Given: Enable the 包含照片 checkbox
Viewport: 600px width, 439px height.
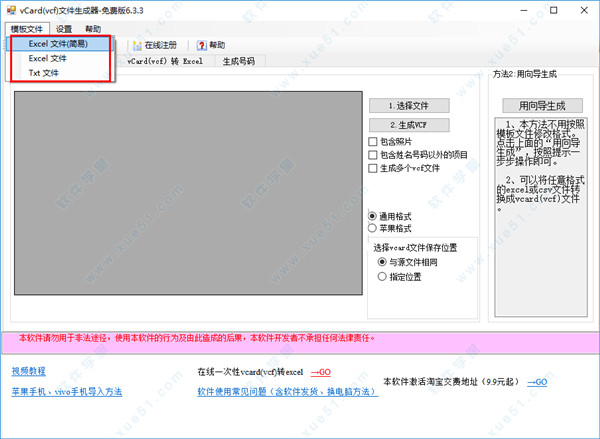Looking at the screenshot, I should [x=373, y=143].
